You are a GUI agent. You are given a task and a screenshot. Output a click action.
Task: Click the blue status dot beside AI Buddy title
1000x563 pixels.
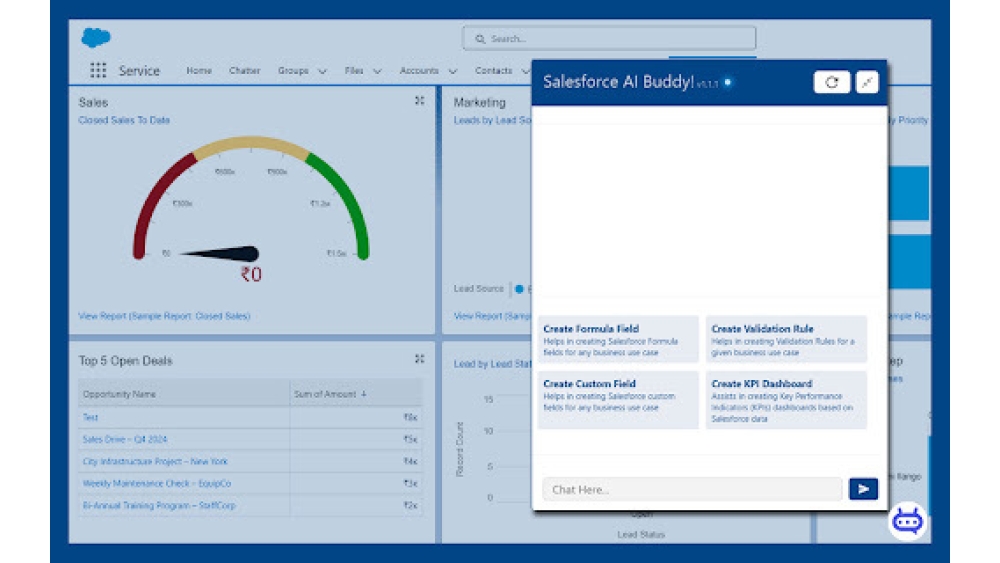point(728,82)
